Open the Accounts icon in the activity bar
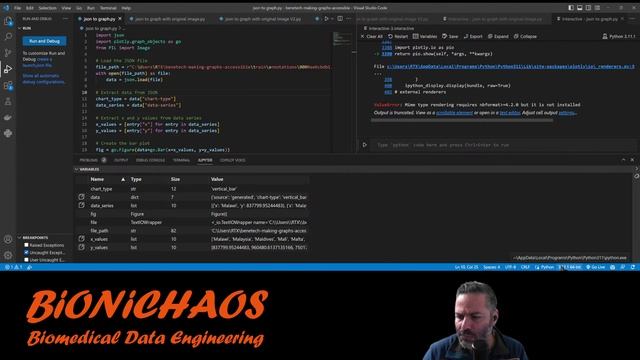Viewport: 640px width, 360px height. (x=8, y=239)
